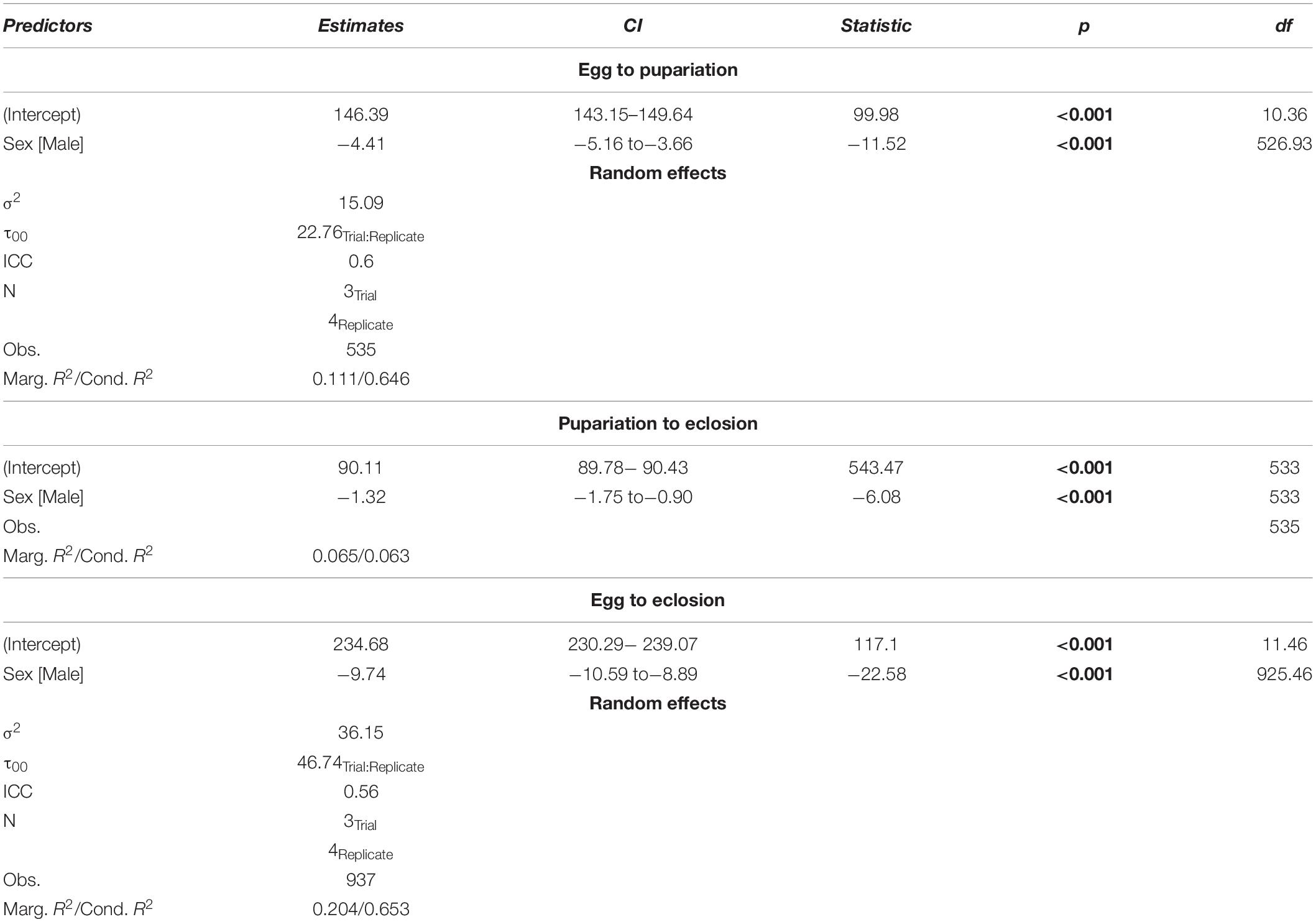
Task: Select the statistic value 543.47
Action: coord(876,468)
